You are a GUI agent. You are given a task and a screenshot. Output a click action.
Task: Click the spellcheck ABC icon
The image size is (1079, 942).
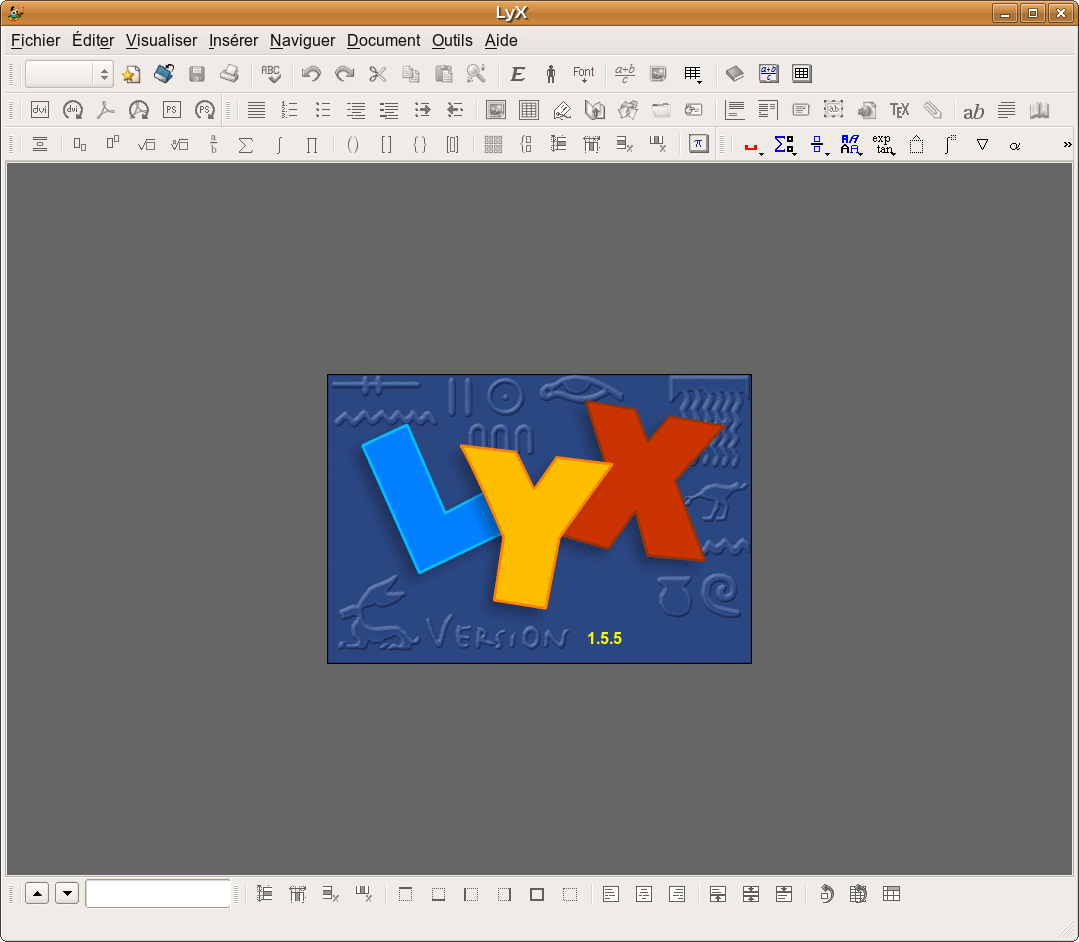pyautogui.click(x=271, y=74)
